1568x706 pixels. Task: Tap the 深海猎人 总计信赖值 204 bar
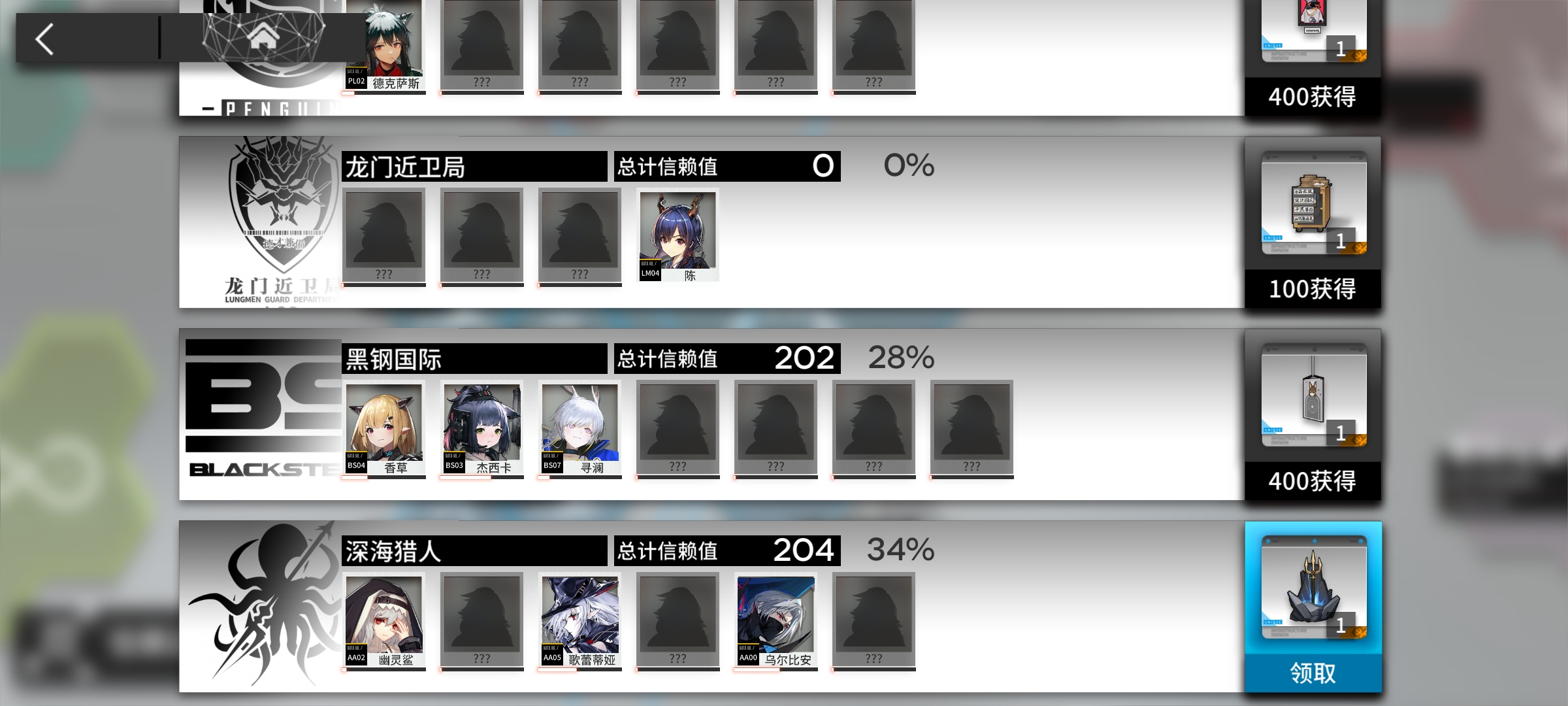point(727,550)
